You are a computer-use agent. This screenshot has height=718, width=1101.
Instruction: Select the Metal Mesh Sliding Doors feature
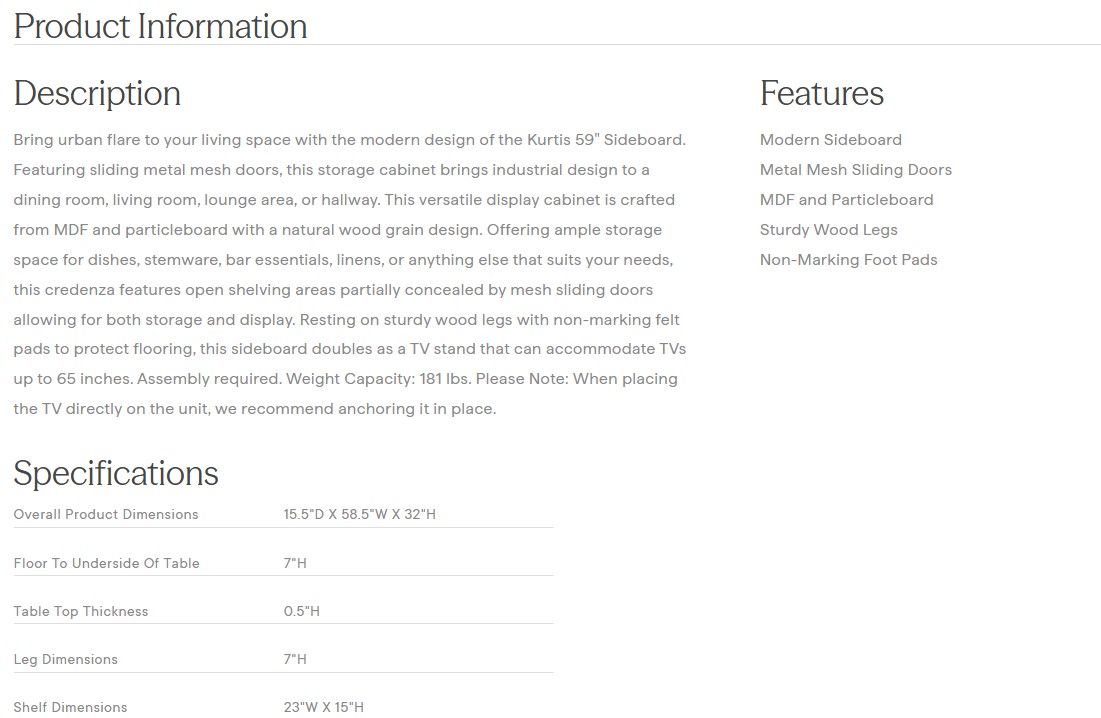(855, 170)
